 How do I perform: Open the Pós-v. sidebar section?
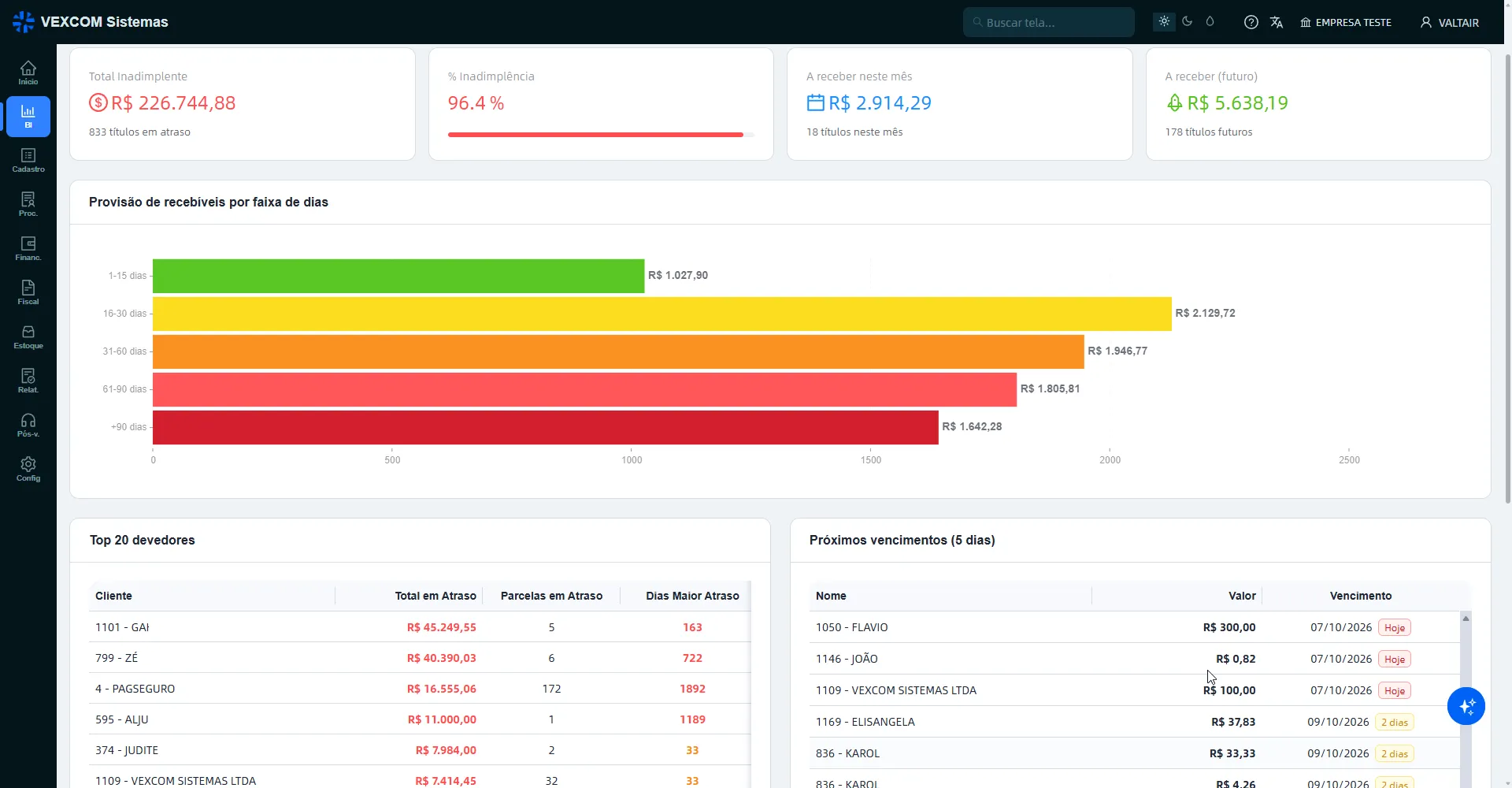pos(28,426)
